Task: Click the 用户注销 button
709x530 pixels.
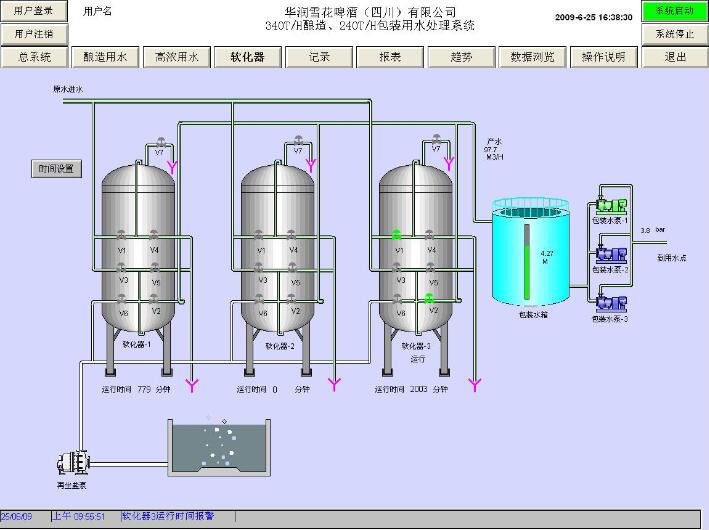Action: (x=34, y=34)
